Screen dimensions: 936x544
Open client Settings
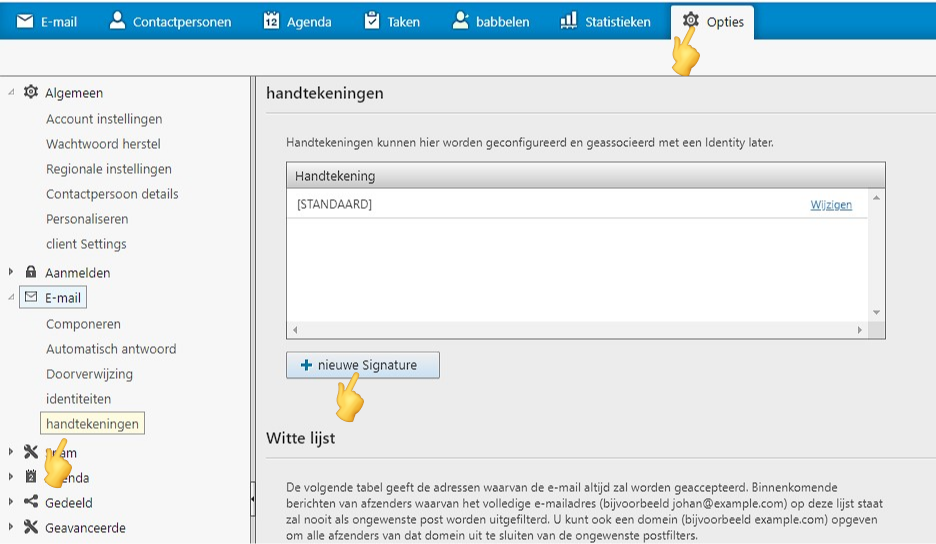(86, 244)
